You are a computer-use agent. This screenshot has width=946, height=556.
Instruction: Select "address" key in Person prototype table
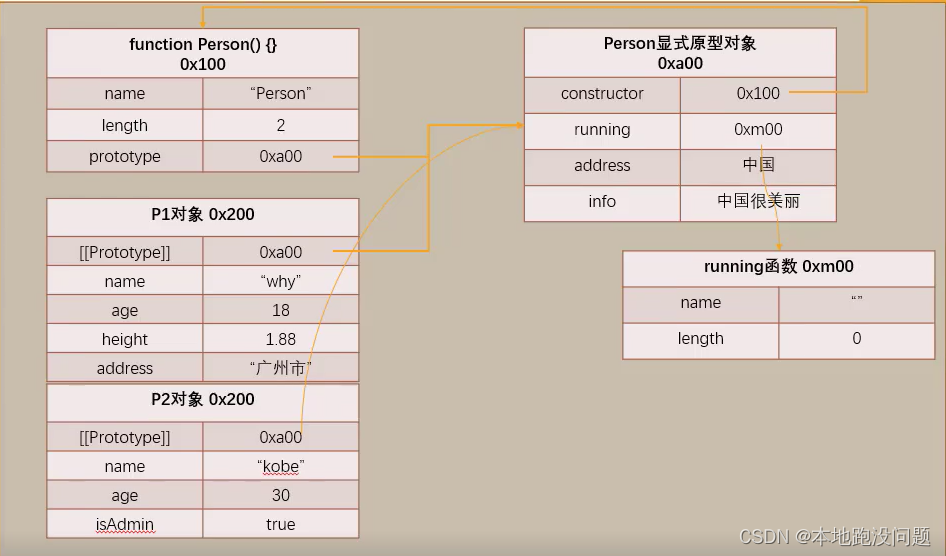[602, 167]
